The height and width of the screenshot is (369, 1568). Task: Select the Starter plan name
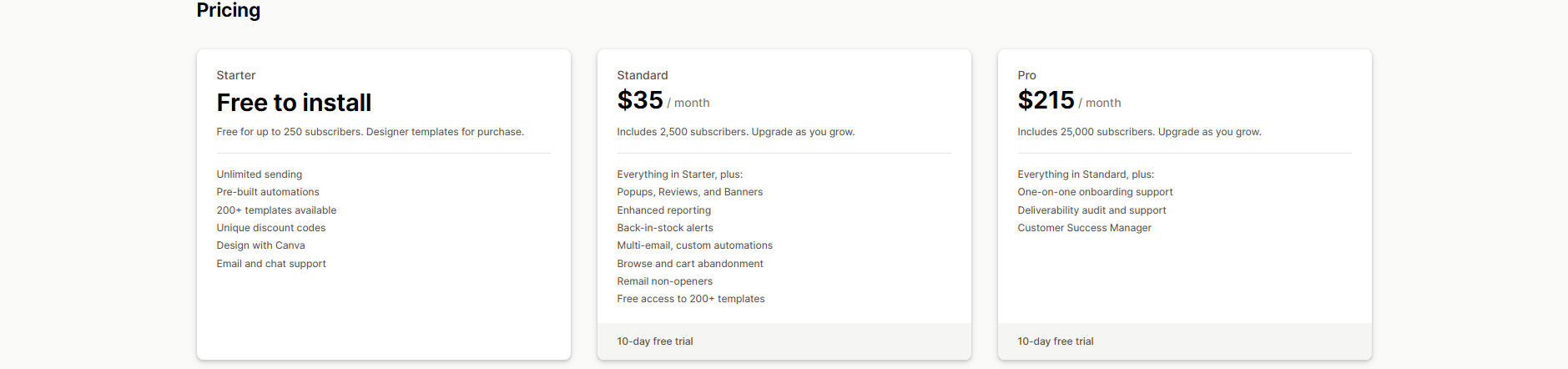pyautogui.click(x=236, y=75)
